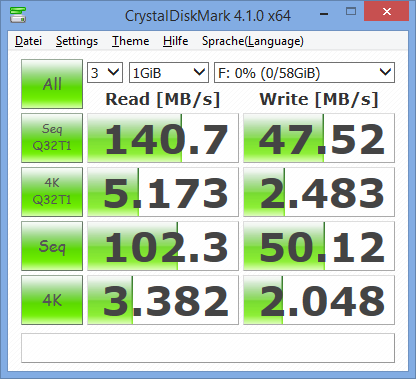Image resolution: width=416 pixels, height=379 pixels.
Task: Run the Seq benchmark button
Action: click(52, 246)
